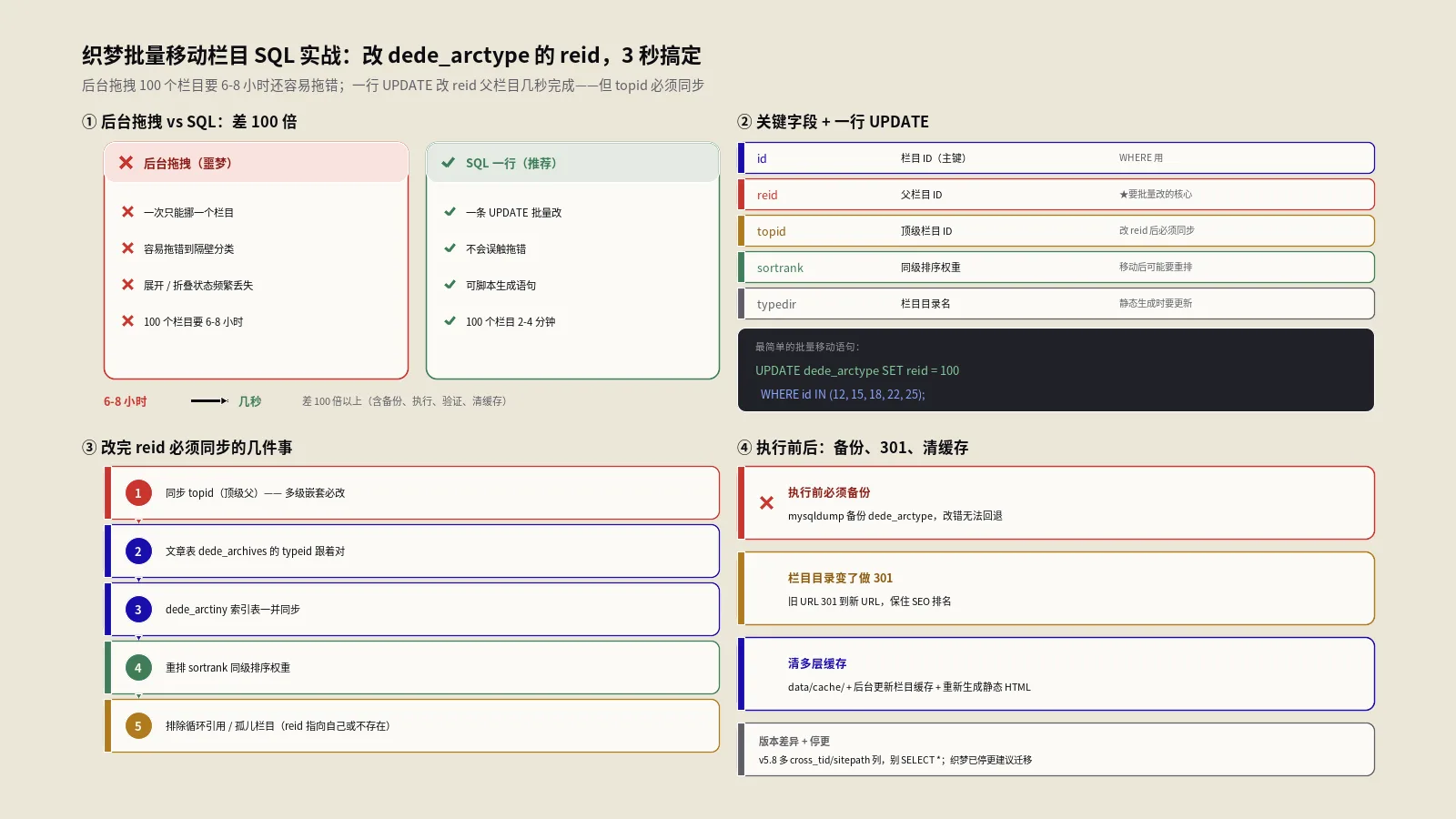Click the 顶级栏目 ID description
This screenshot has height=819, width=1456.
tap(926, 231)
